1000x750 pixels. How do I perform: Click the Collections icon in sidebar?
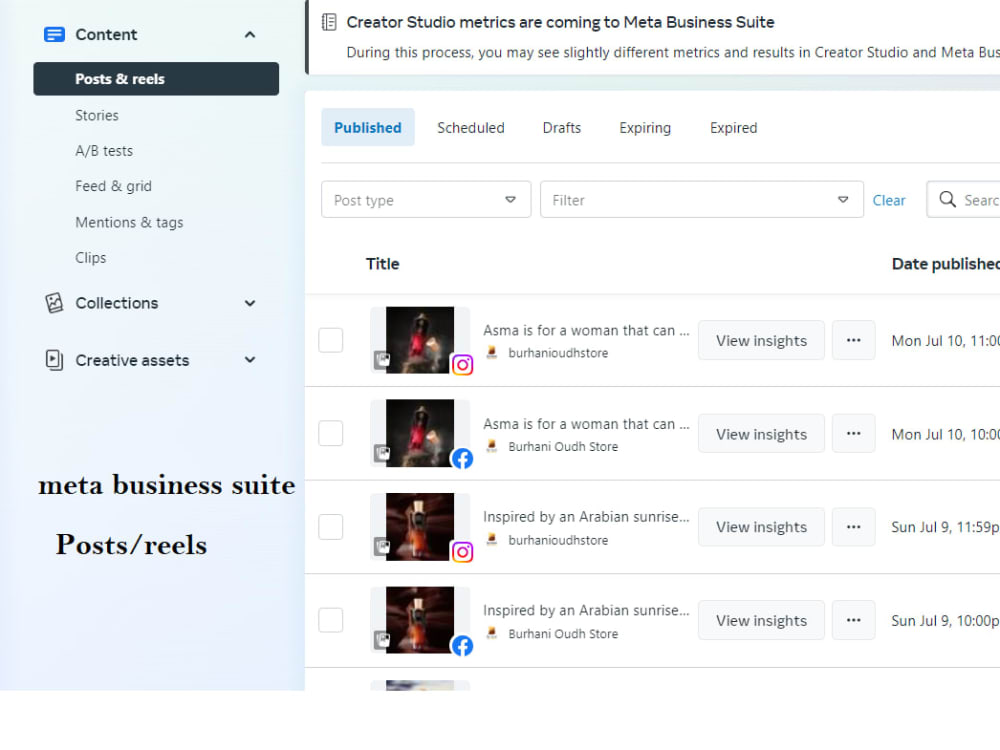click(x=54, y=303)
